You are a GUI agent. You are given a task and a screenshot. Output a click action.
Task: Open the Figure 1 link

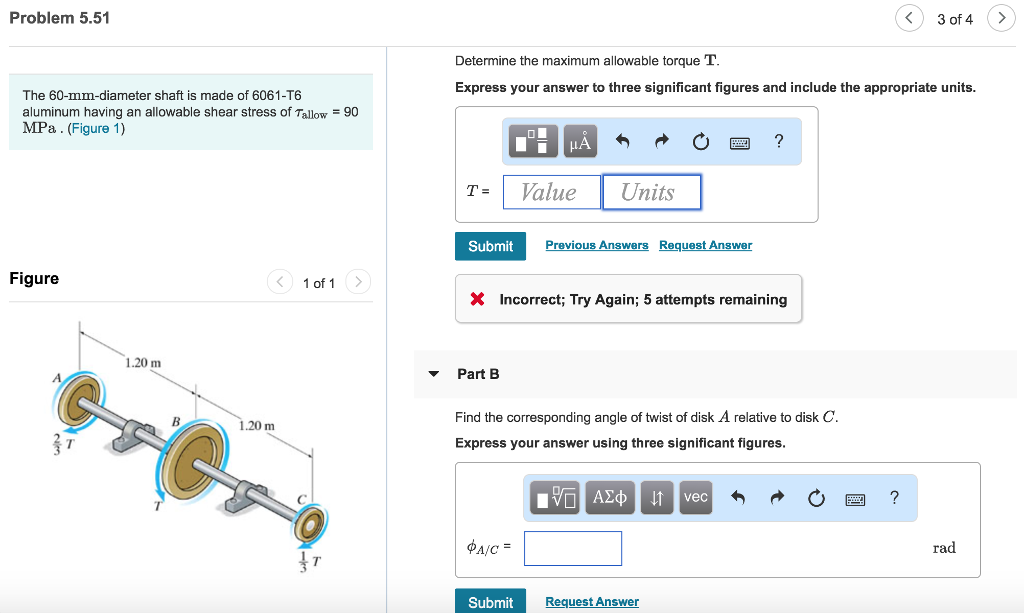tap(96, 128)
